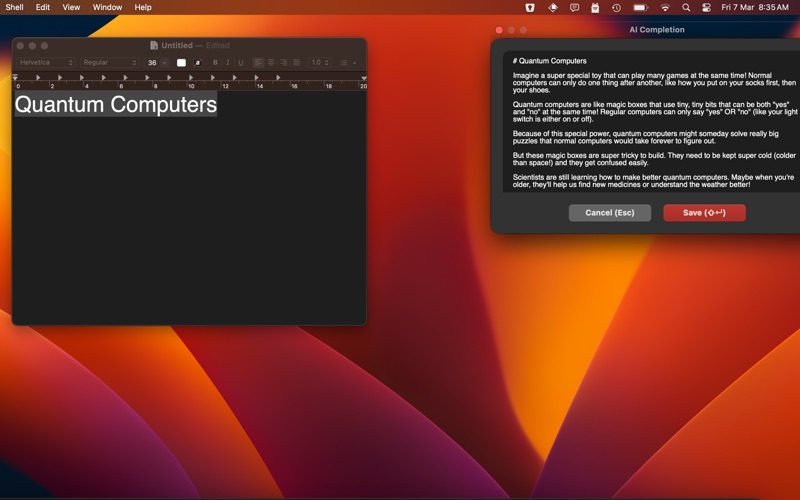Screen dimensions: 800x500
Task: Click the battery status icon
Action: [x=640, y=8]
